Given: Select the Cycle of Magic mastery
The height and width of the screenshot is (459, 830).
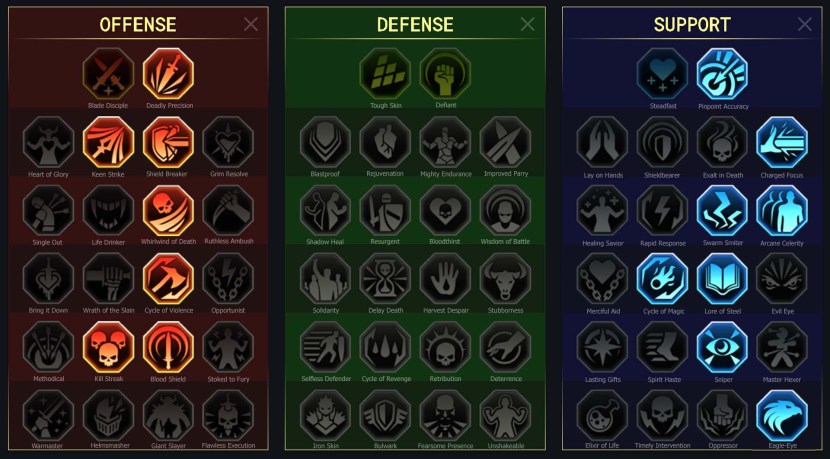Looking at the screenshot, I should pyautogui.click(x=663, y=279).
